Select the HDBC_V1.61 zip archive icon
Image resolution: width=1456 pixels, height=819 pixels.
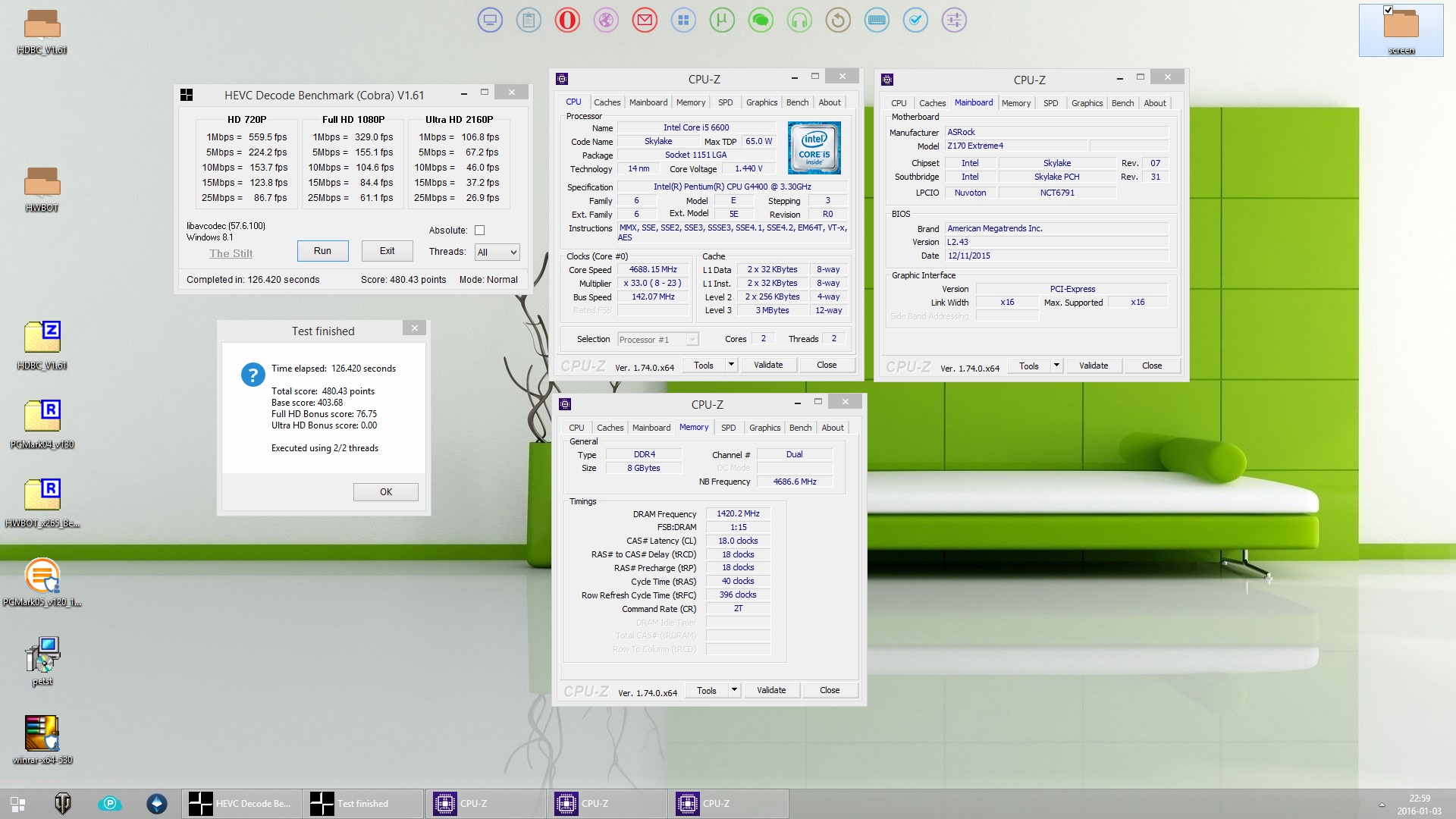tap(42, 346)
